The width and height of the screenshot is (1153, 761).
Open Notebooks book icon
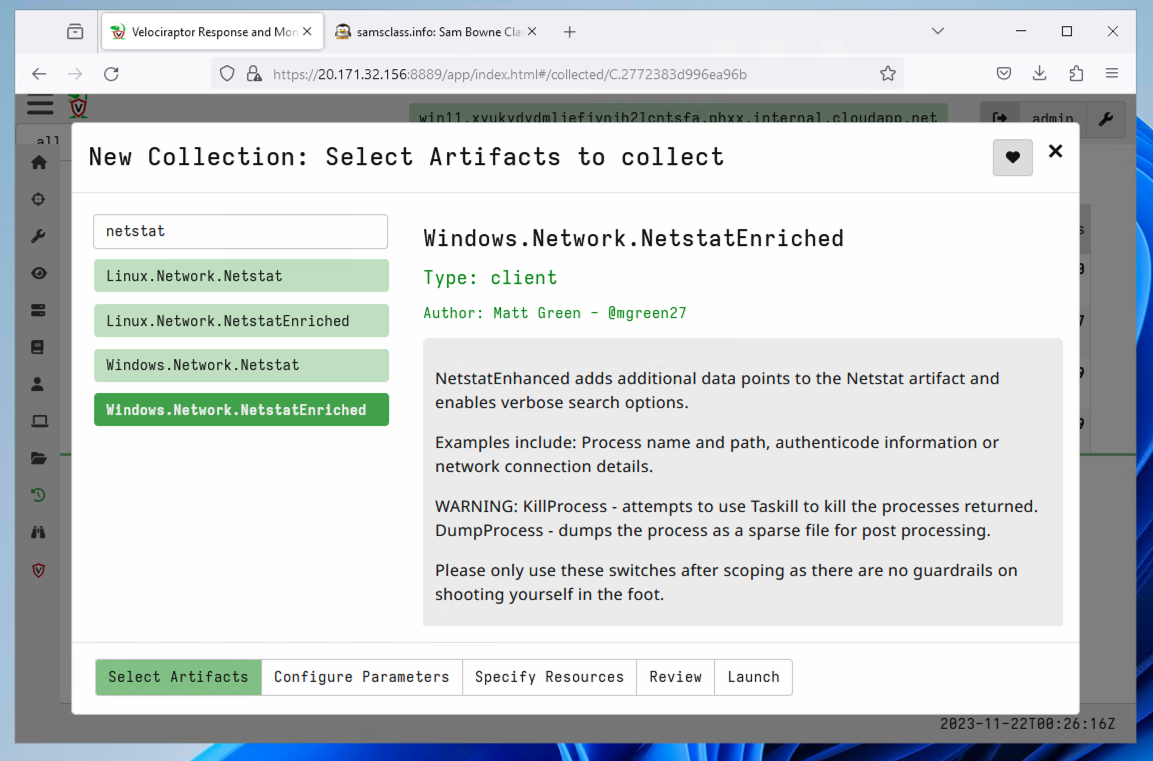39,347
